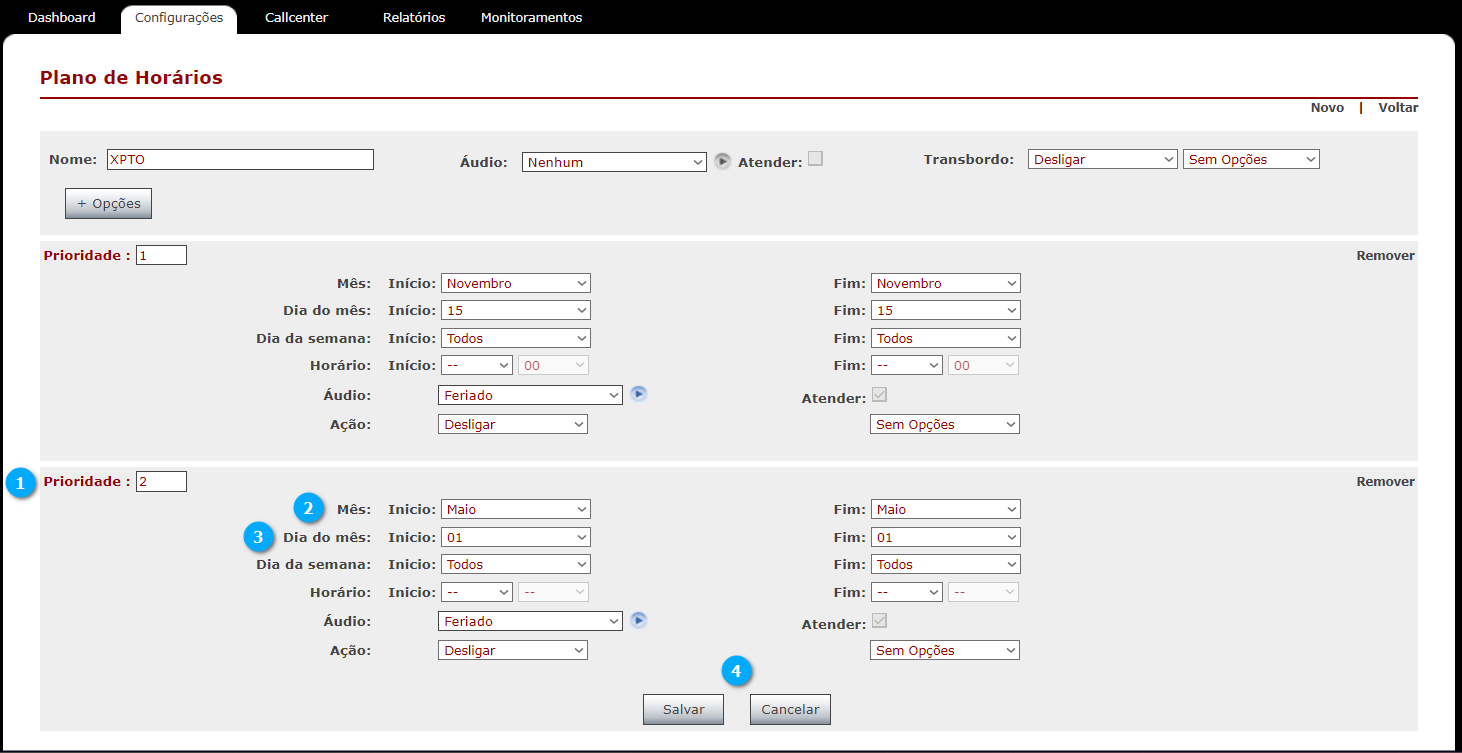Click the Novo link
The image size is (1462, 753).
[1328, 107]
